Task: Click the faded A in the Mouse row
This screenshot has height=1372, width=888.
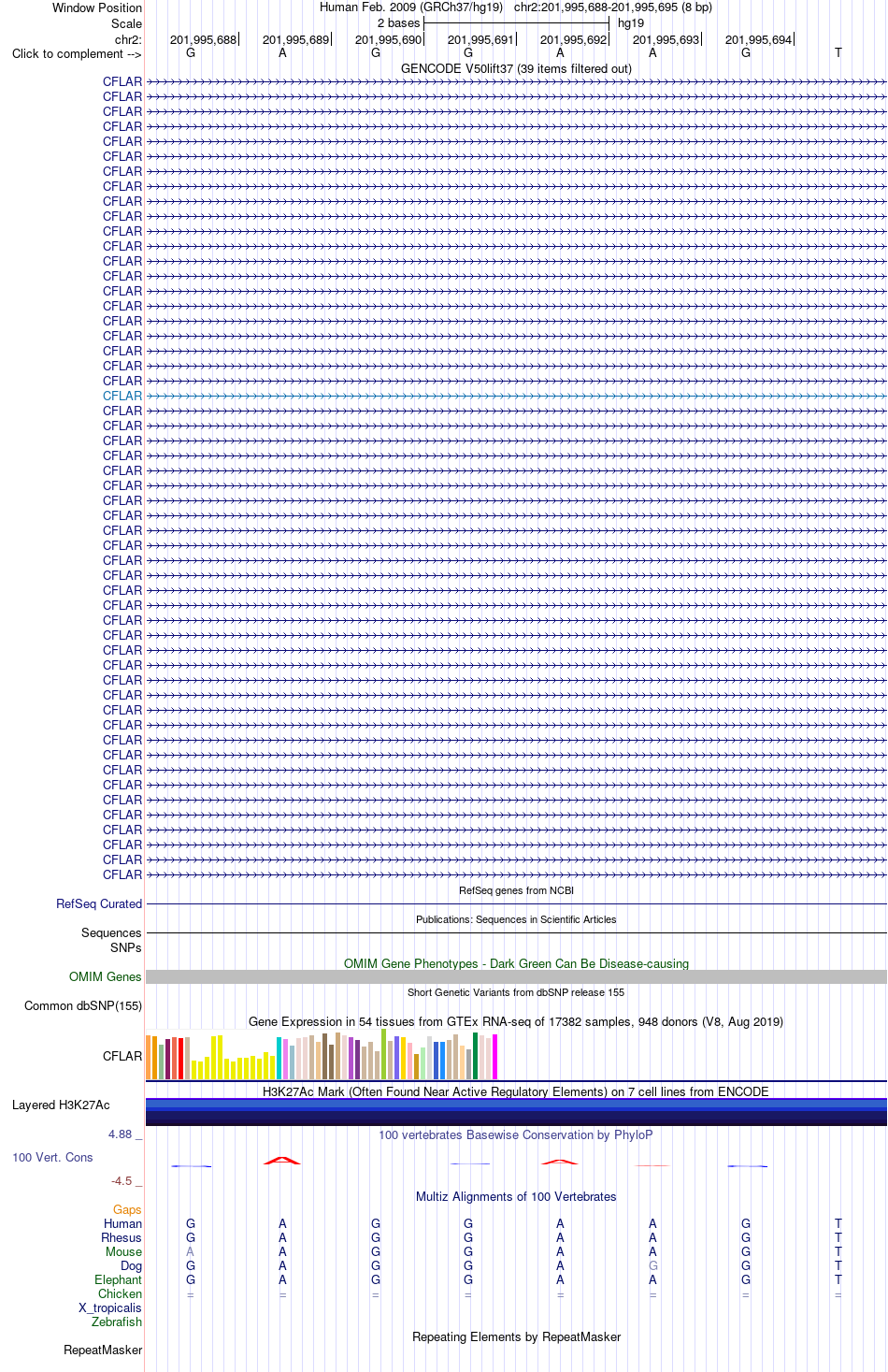Action: (191, 1251)
